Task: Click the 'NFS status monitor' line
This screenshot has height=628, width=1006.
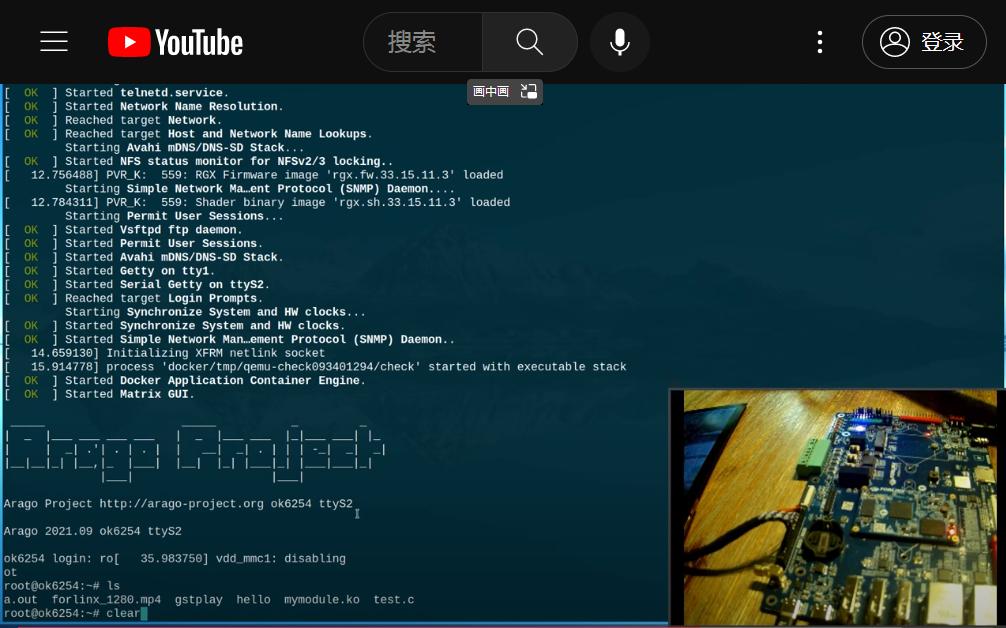Action: coord(198,162)
